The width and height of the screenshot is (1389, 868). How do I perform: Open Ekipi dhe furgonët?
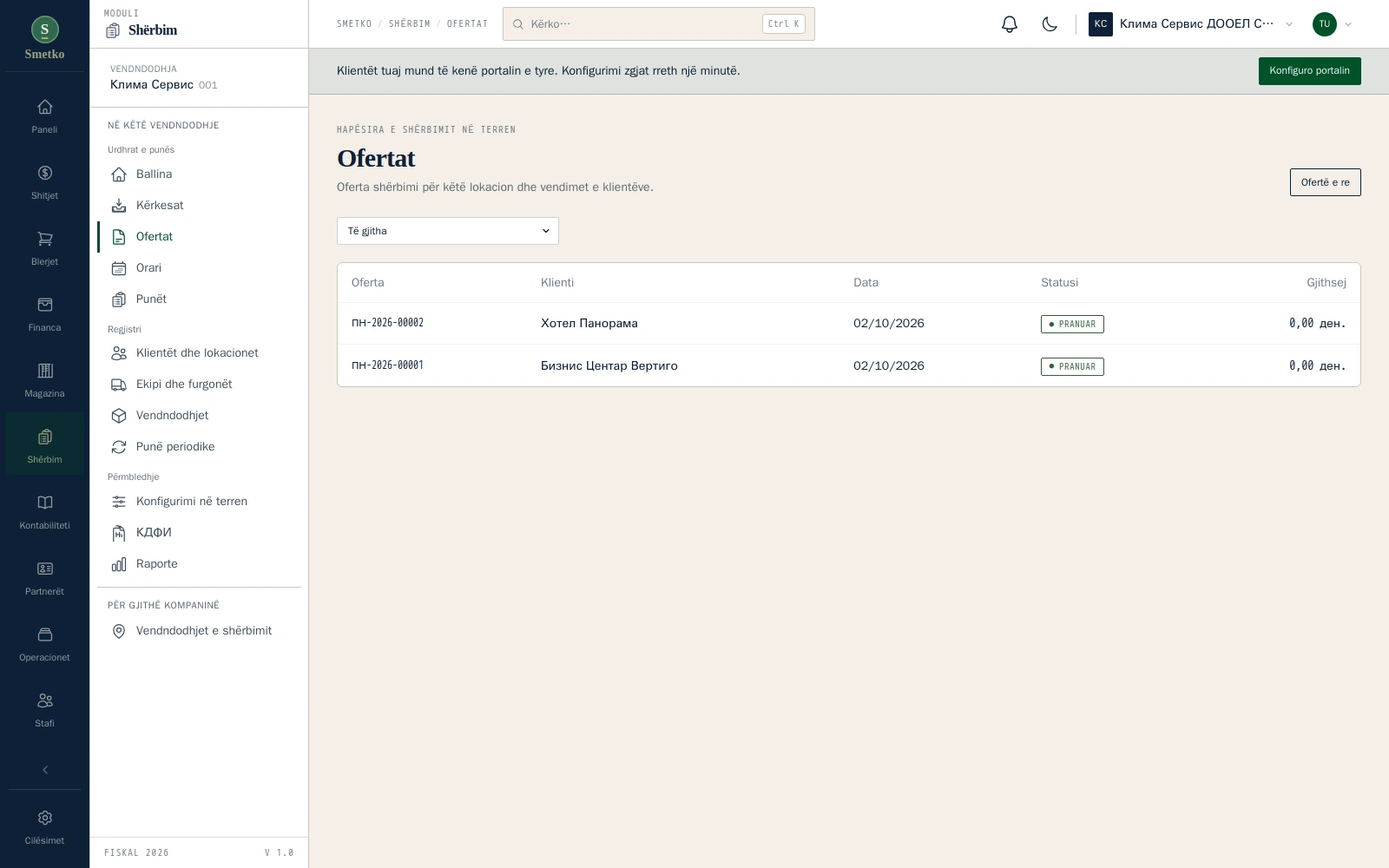point(200,385)
